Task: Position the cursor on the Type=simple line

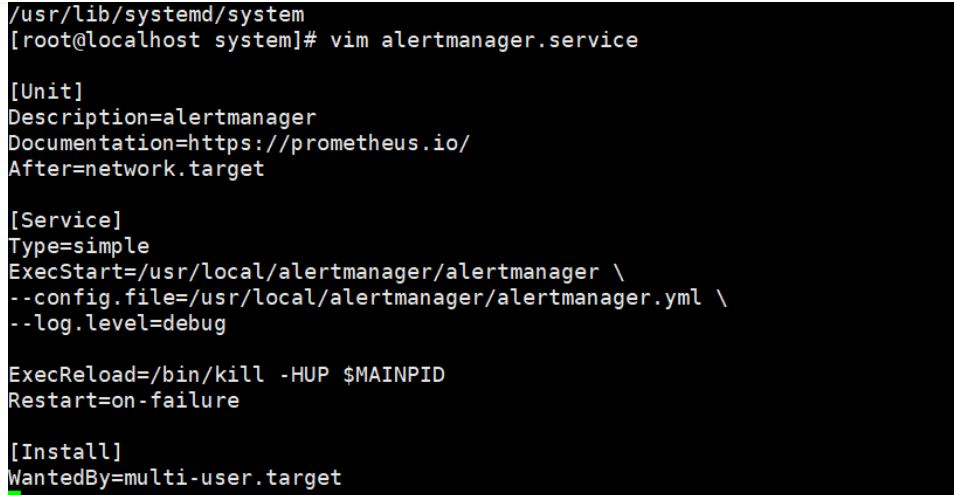Action: coord(78,246)
